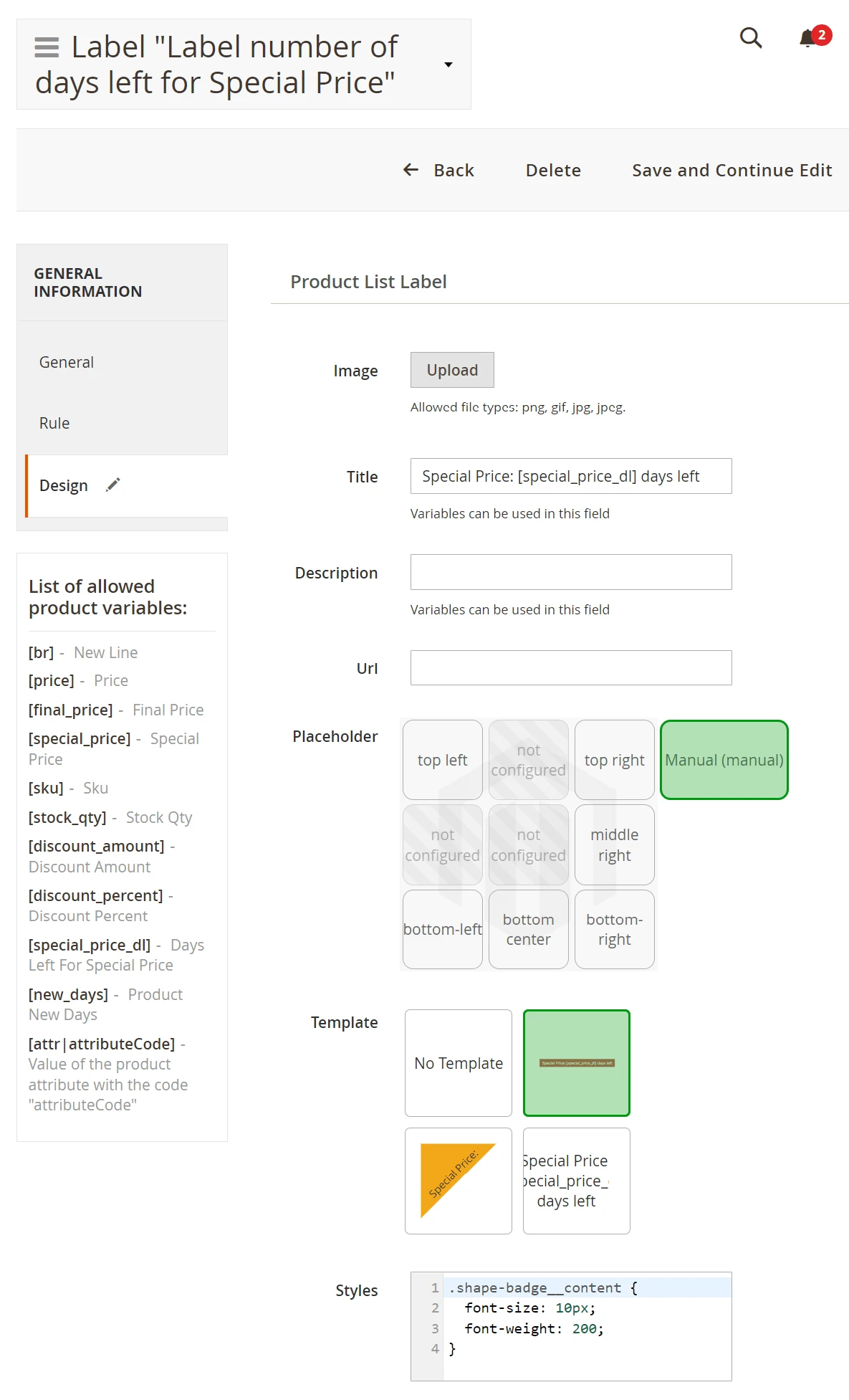
Task: Click the Upload image button
Action: pos(452,370)
